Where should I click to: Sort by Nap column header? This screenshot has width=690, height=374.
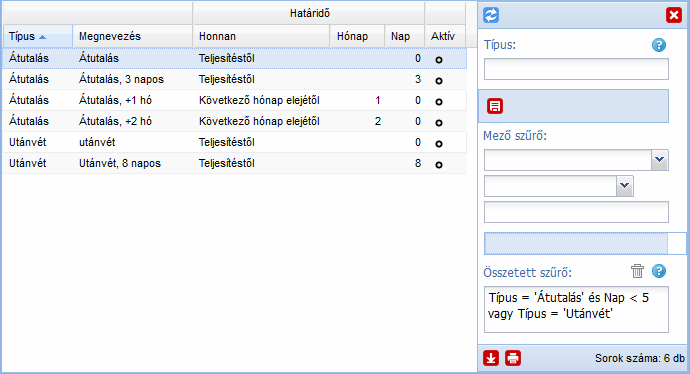(x=404, y=37)
